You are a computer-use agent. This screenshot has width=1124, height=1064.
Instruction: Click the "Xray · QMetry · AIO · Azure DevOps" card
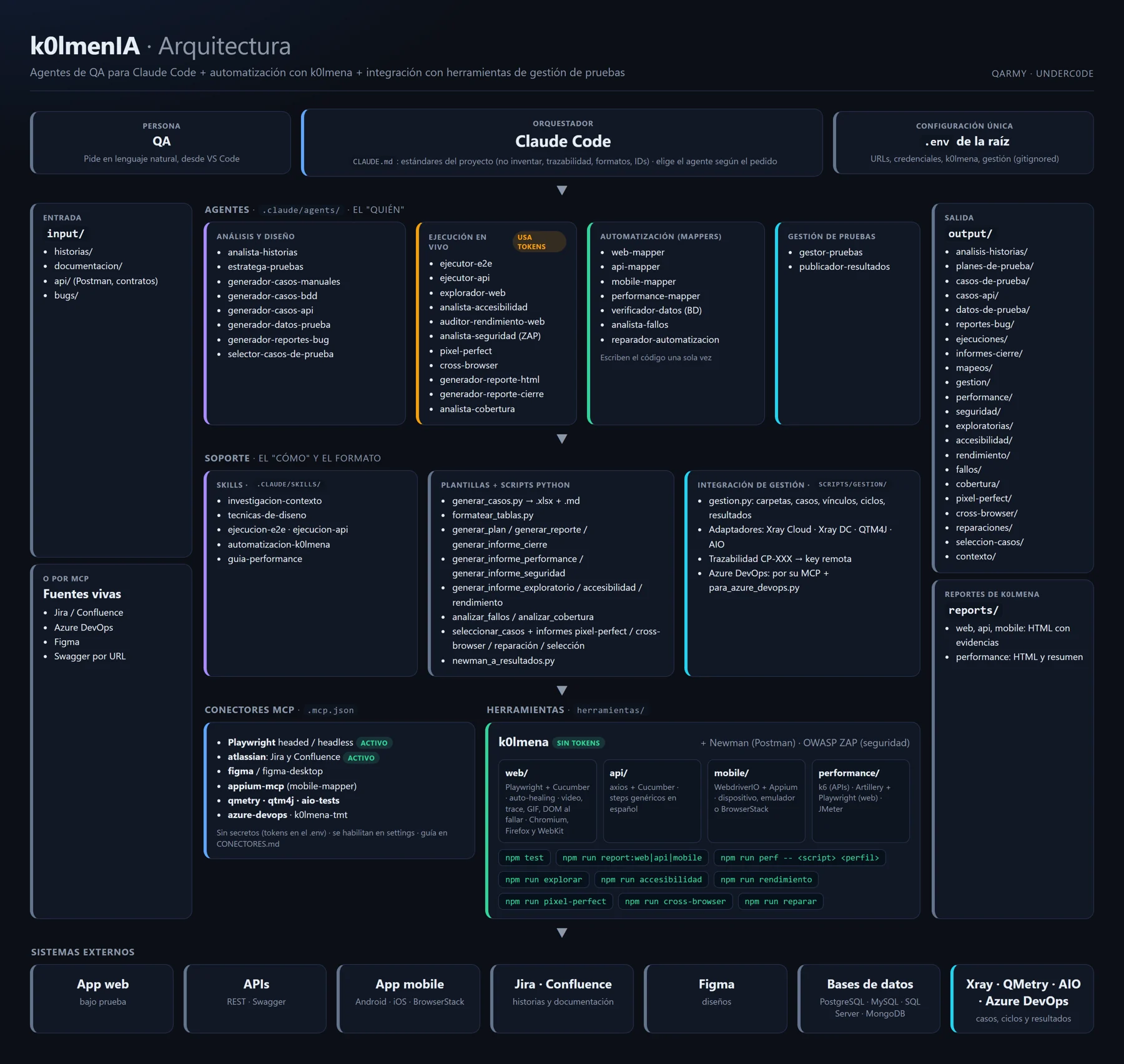[x=1022, y=998]
